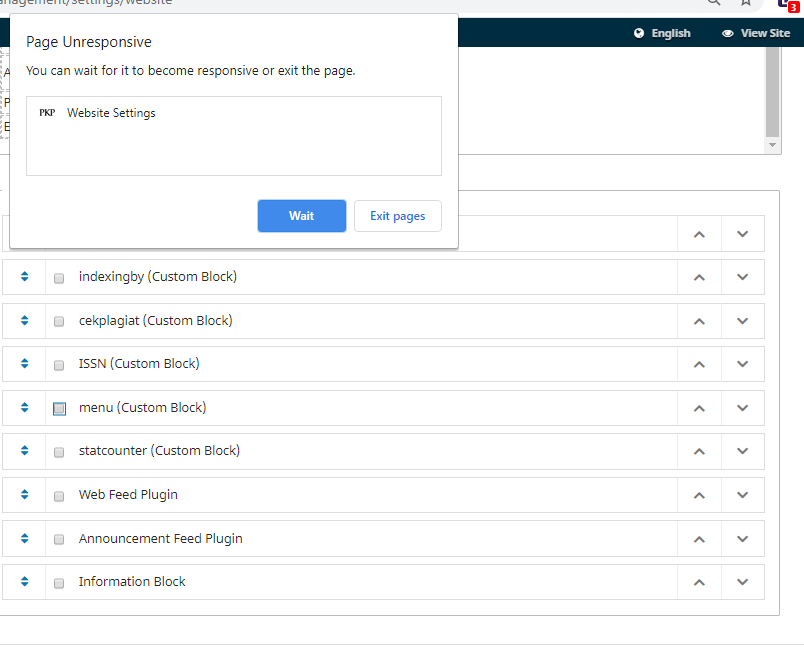Enable the Information Block checkbox
Screen dimensions: 804x651
(59, 583)
